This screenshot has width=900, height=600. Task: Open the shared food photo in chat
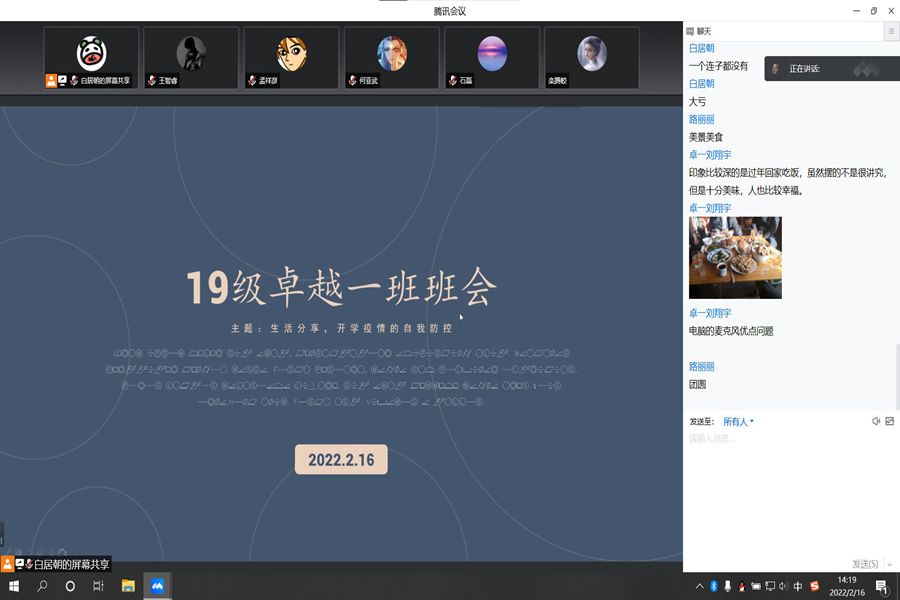735,257
